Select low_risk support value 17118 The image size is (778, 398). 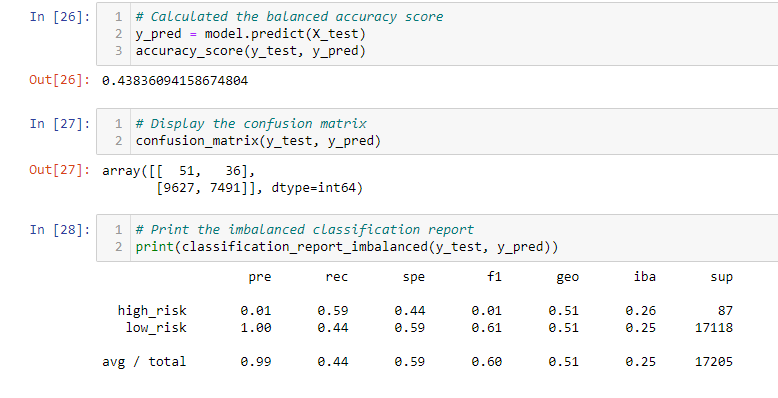(x=714, y=328)
